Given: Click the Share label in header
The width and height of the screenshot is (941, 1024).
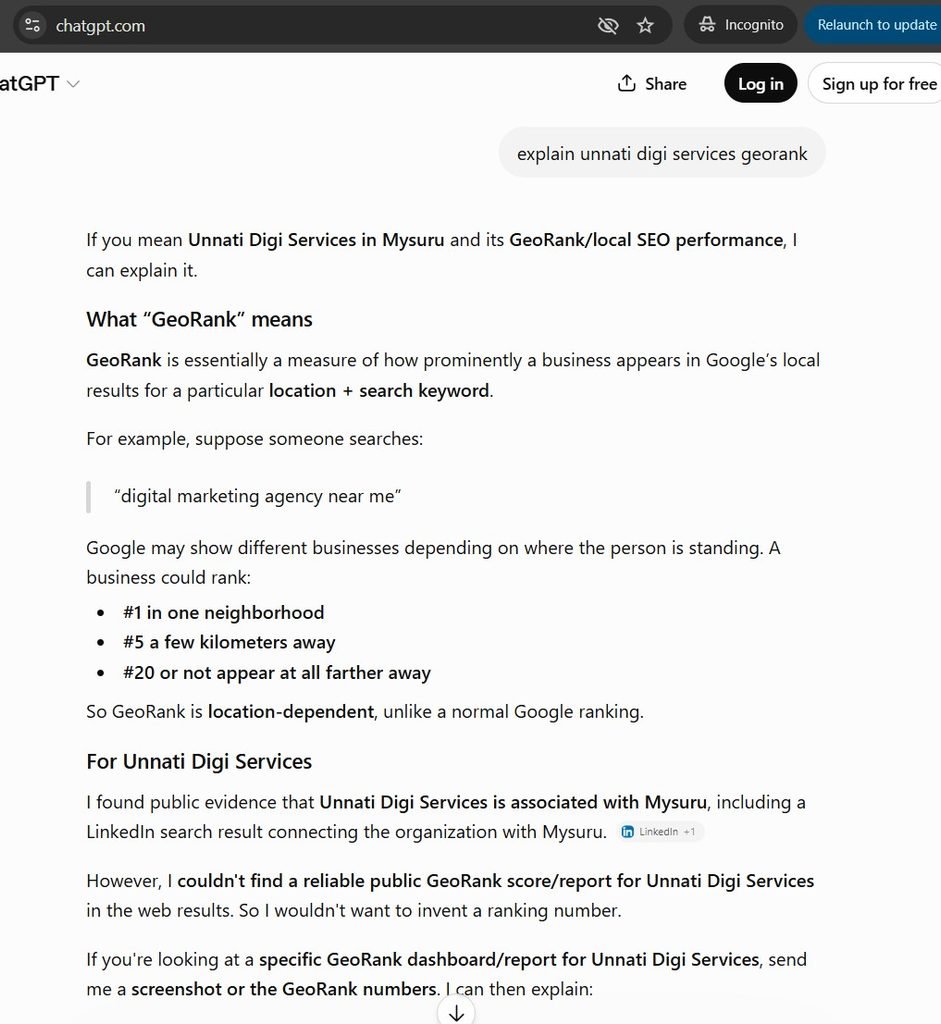Looking at the screenshot, I should click(x=665, y=84).
